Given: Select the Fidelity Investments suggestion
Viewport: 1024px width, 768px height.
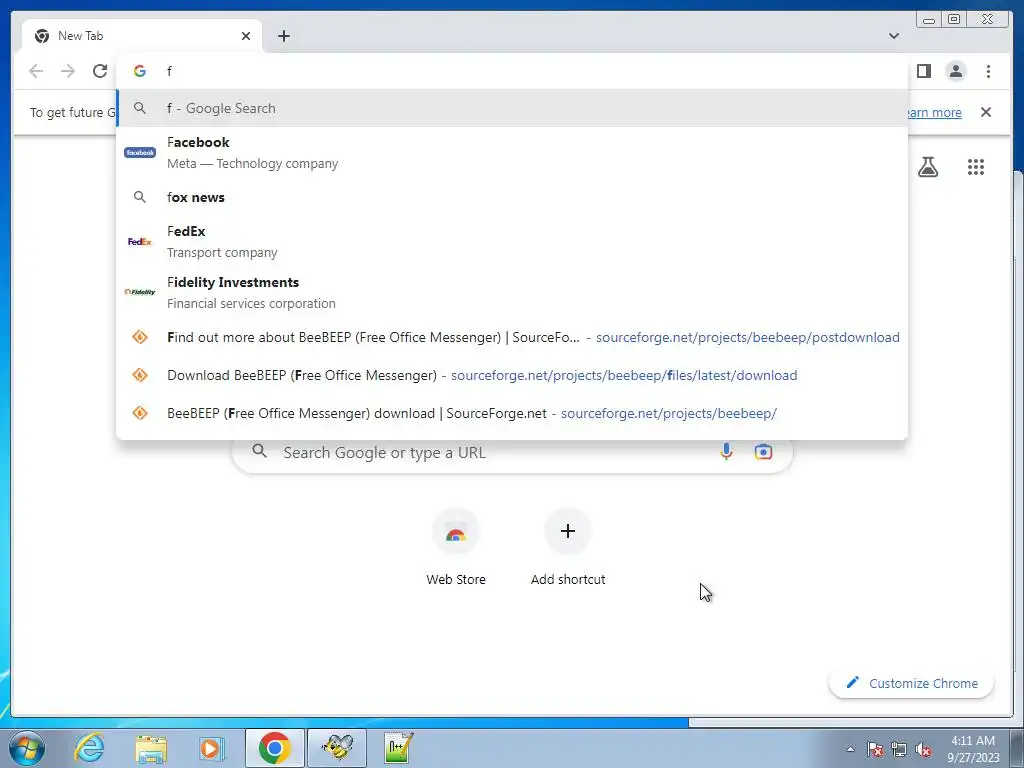Looking at the screenshot, I should tap(512, 293).
